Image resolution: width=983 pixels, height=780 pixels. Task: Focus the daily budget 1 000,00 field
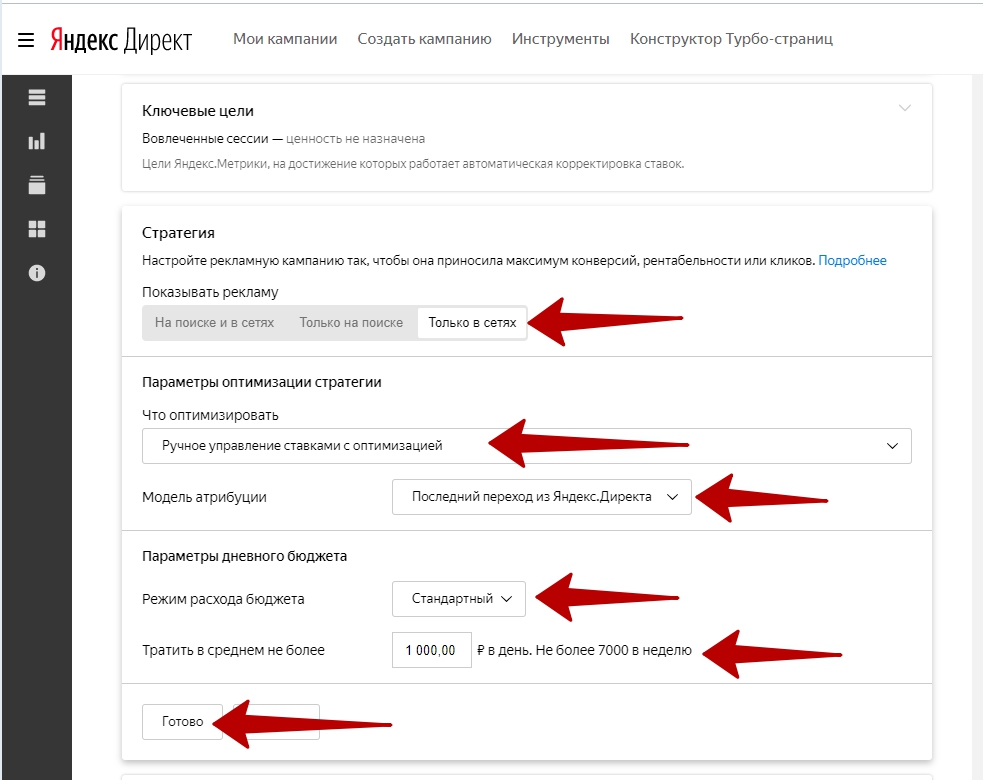point(432,650)
